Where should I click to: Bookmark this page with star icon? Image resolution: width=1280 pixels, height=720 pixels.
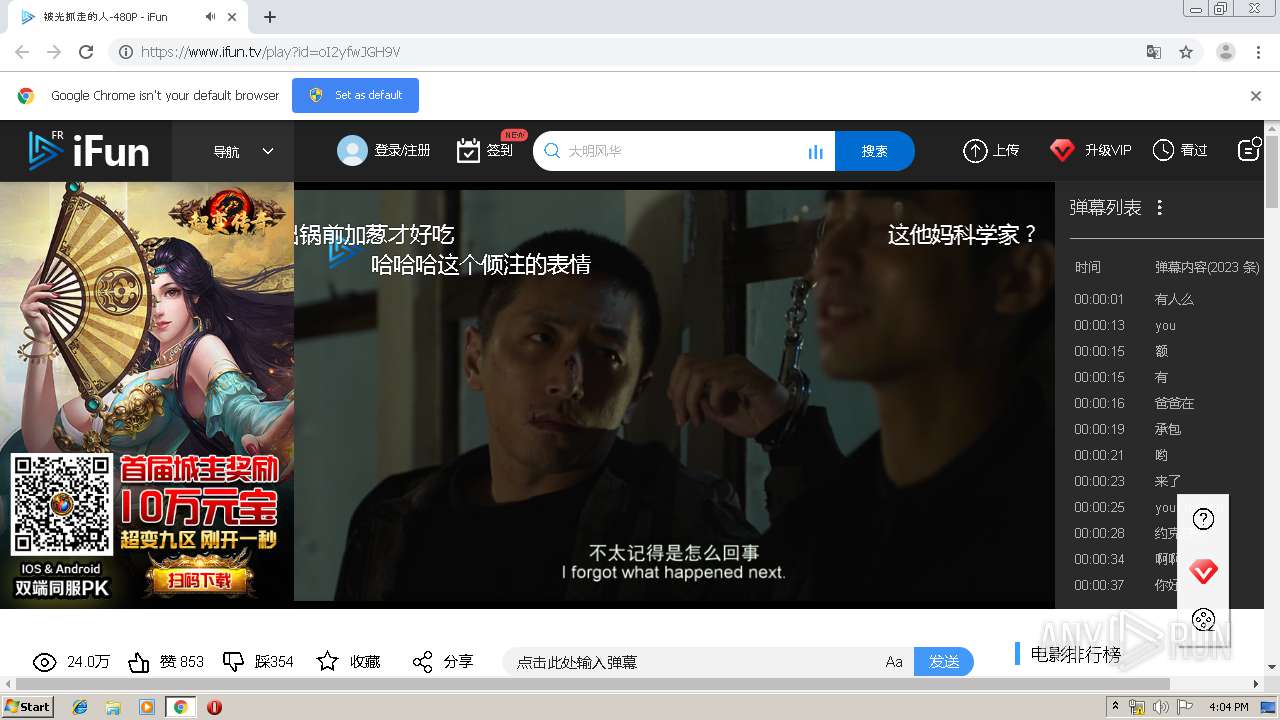(1186, 52)
